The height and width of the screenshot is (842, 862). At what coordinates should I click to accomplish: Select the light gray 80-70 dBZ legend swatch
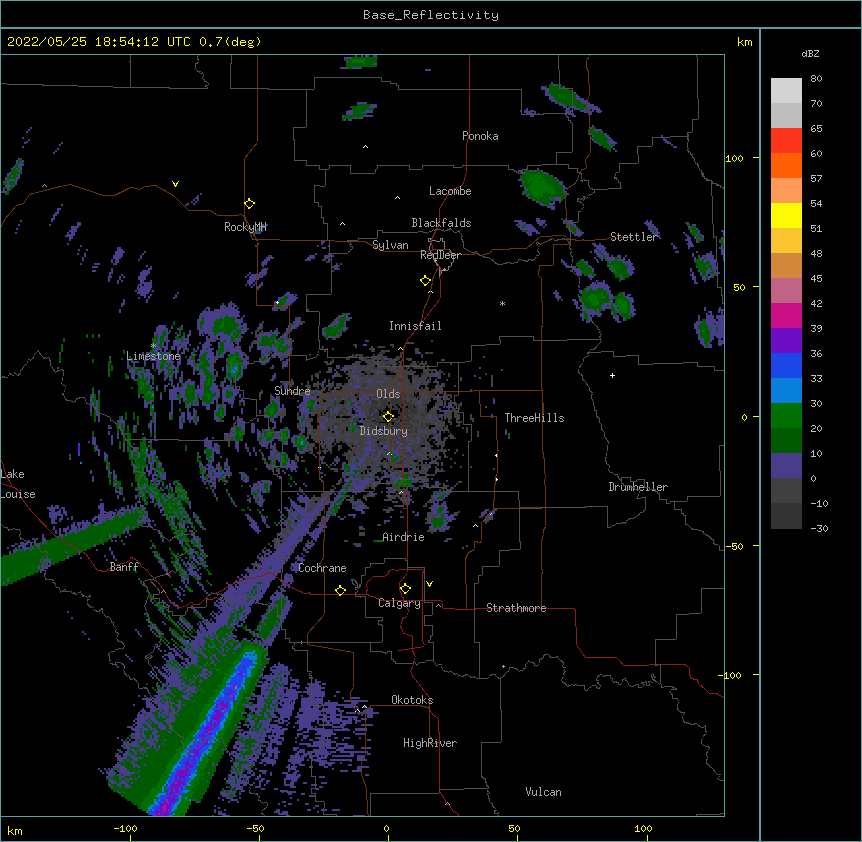point(786,91)
